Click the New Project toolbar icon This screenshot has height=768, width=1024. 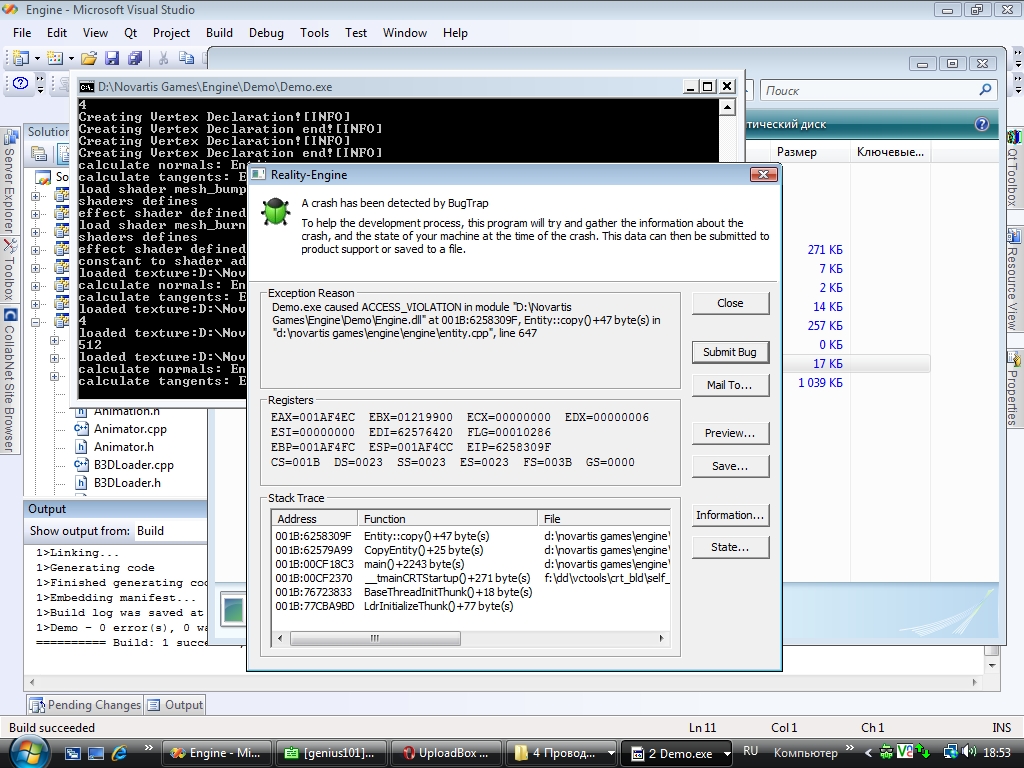20,58
